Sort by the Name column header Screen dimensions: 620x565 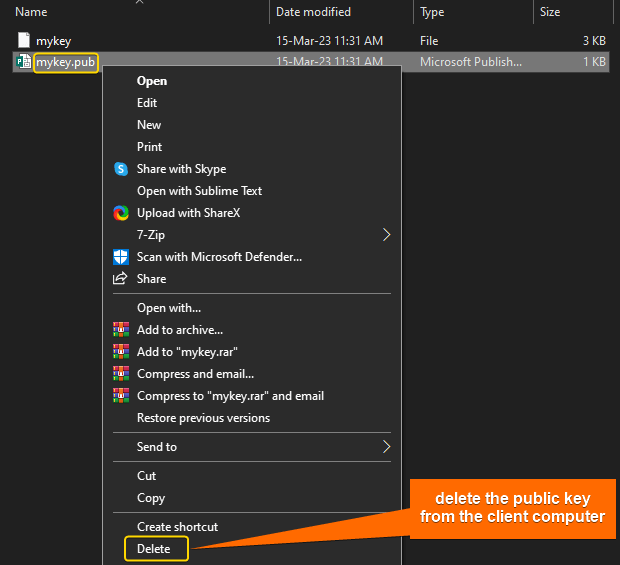(x=31, y=12)
